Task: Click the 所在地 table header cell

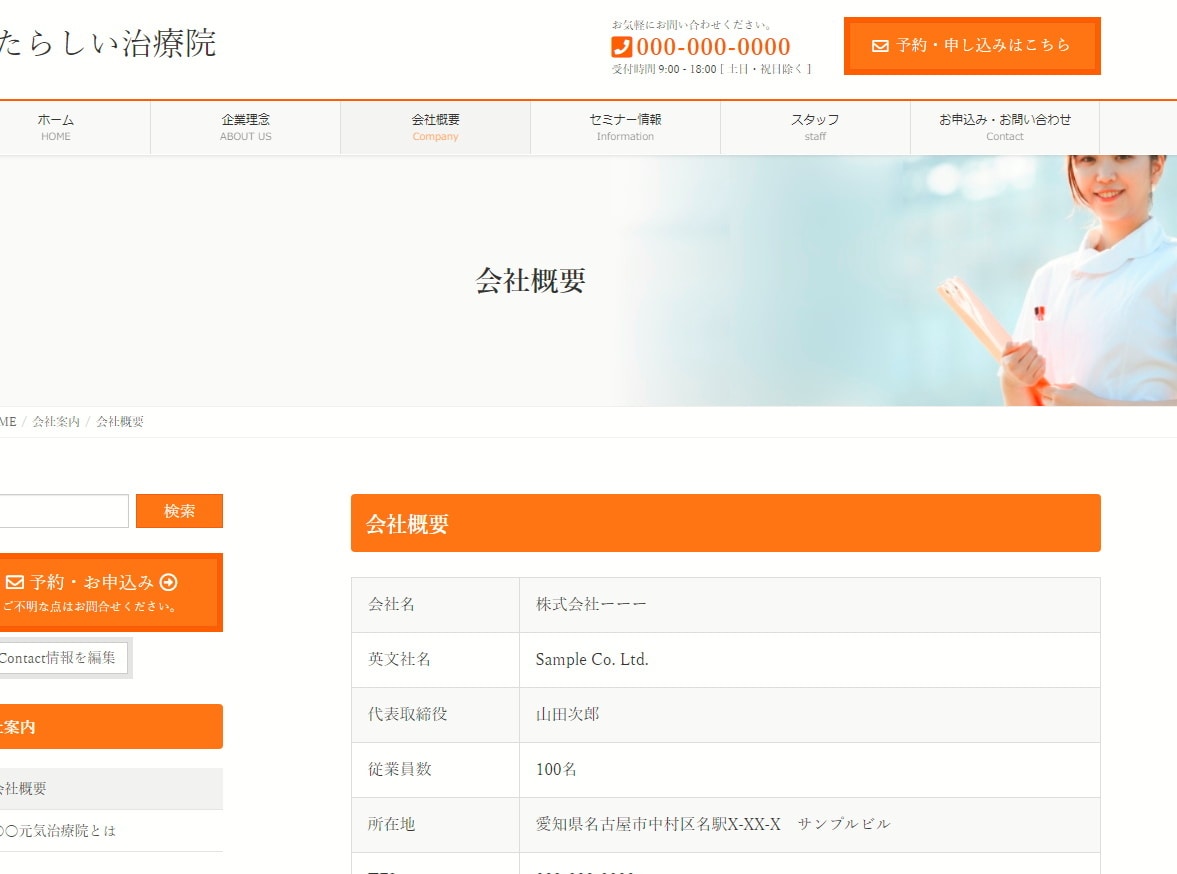Action: click(435, 824)
